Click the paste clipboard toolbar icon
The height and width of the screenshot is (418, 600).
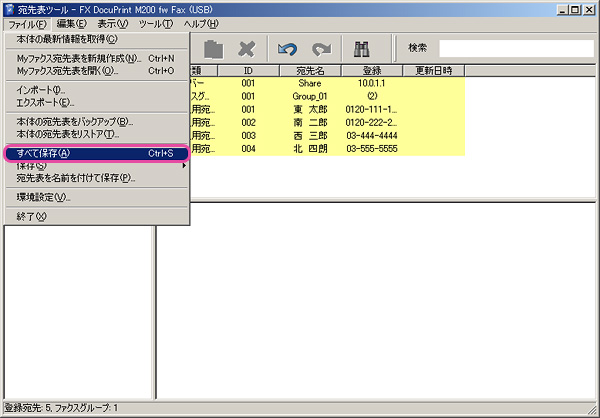tap(213, 48)
